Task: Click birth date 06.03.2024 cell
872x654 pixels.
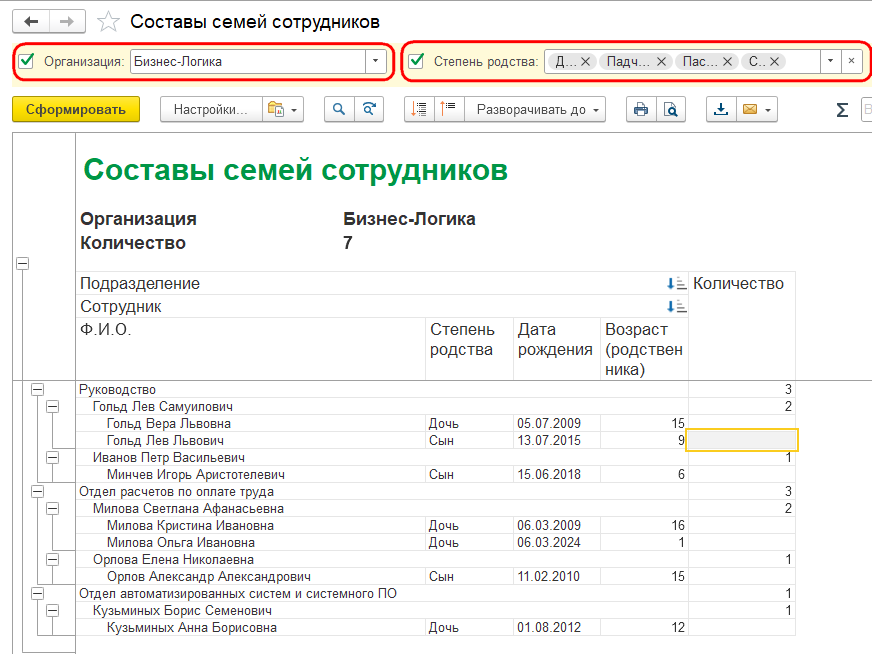Action: point(557,542)
